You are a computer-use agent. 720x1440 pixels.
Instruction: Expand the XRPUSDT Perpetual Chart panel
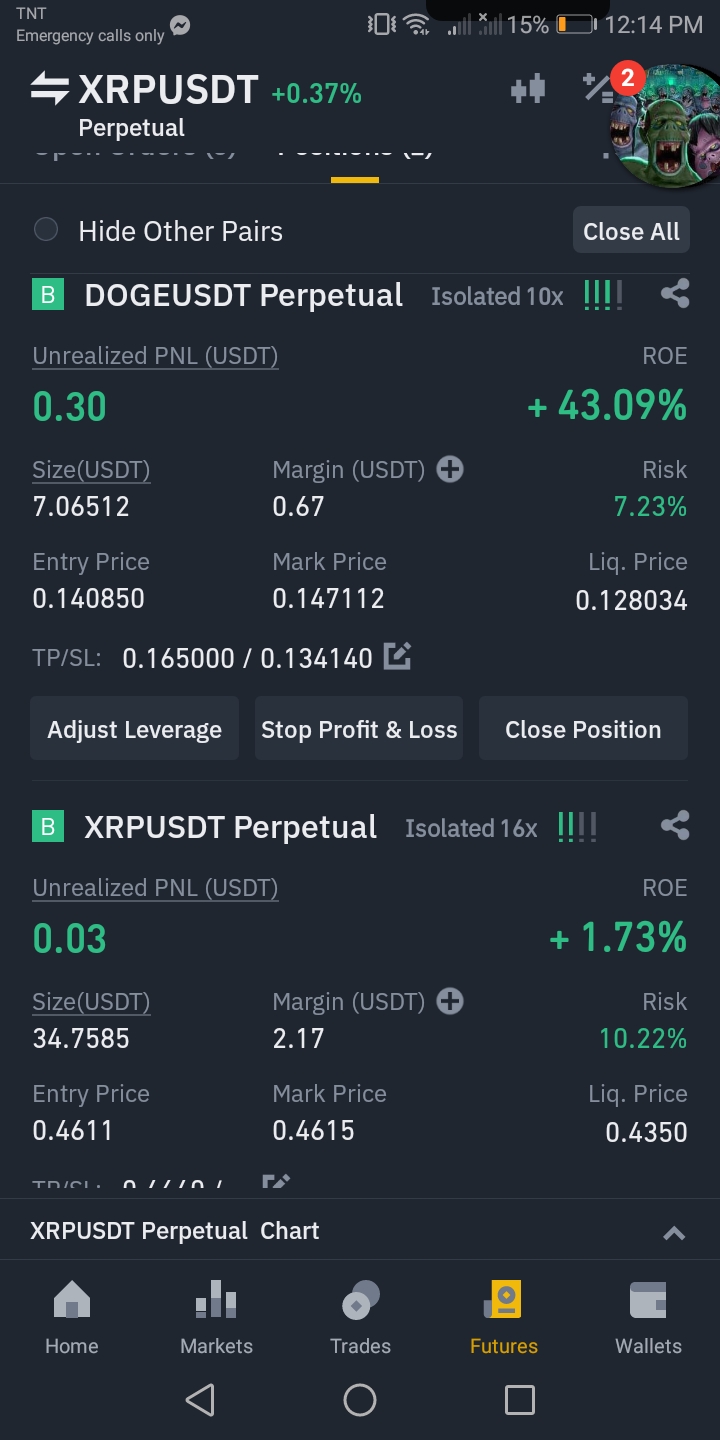click(x=674, y=1232)
